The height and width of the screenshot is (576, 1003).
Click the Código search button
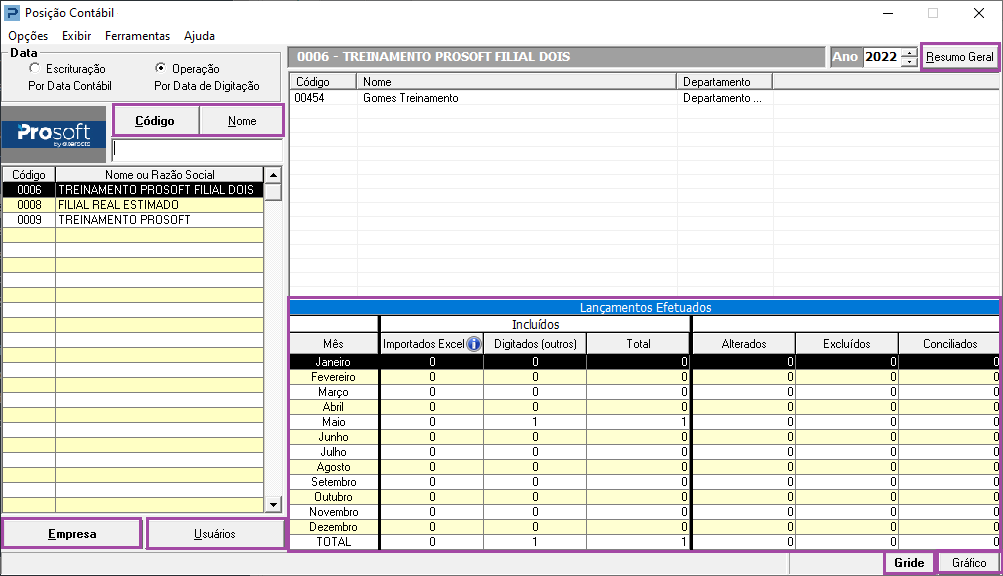click(155, 120)
